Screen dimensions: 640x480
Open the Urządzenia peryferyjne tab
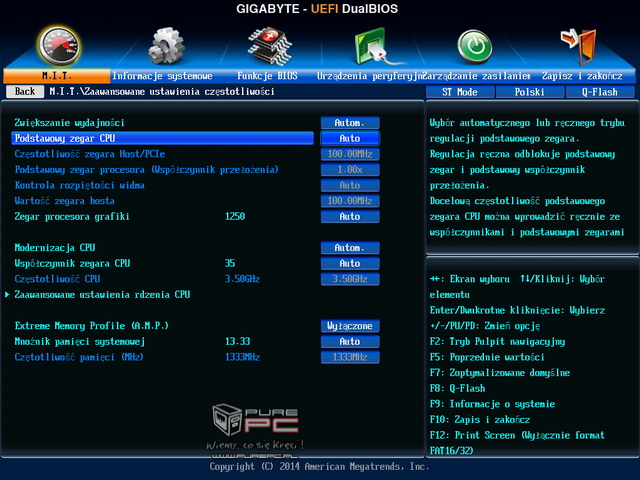pos(370,76)
